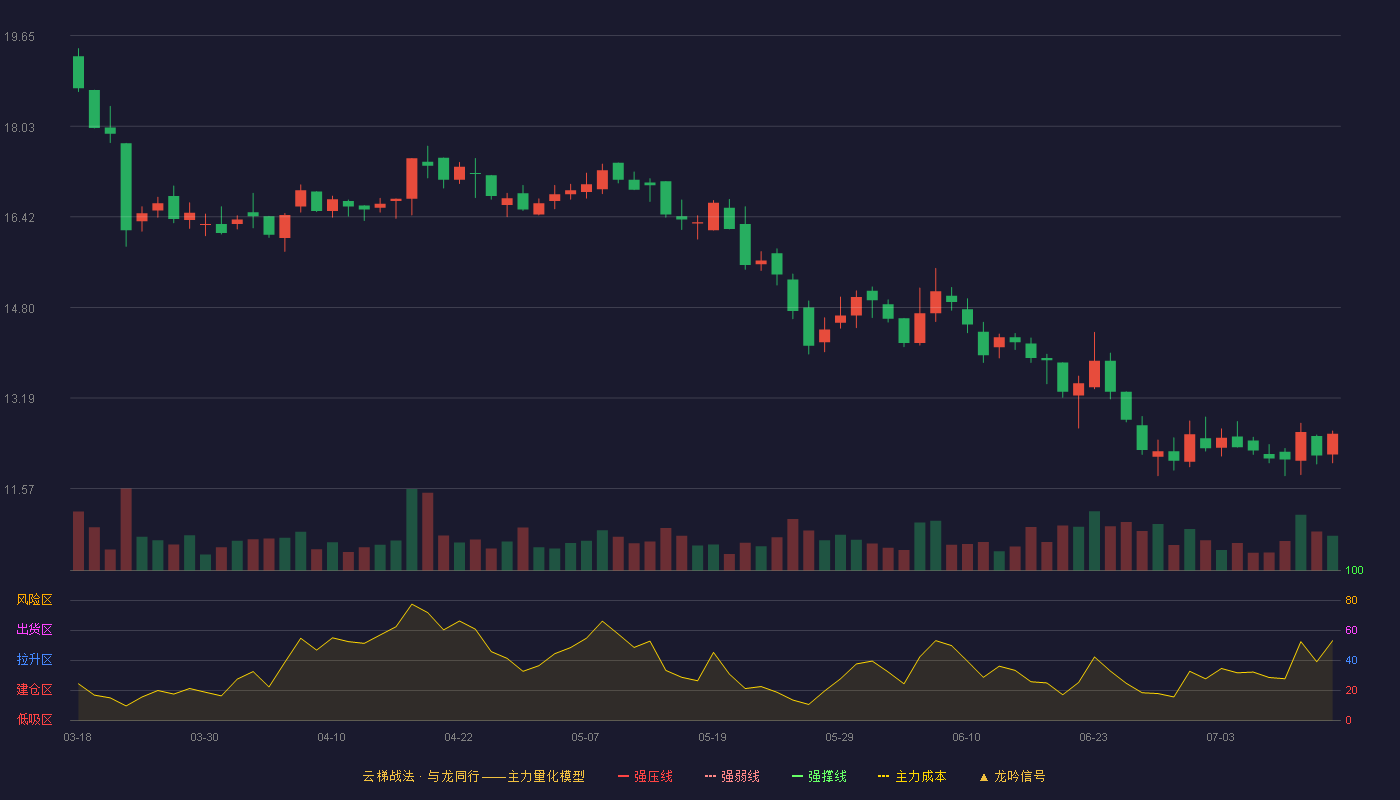The height and width of the screenshot is (800, 1400).
Task: Toggle the 龙吟信号 legend entry
Action: point(1012,776)
